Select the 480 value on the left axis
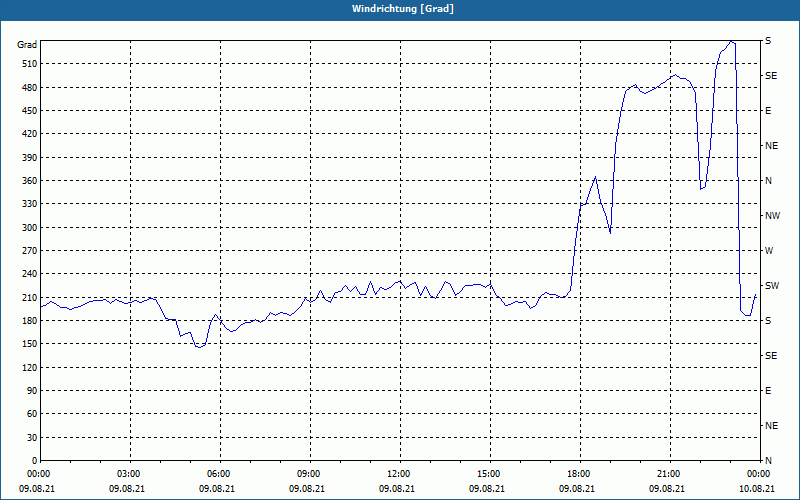Image resolution: width=800 pixels, height=500 pixels. [x=30, y=87]
